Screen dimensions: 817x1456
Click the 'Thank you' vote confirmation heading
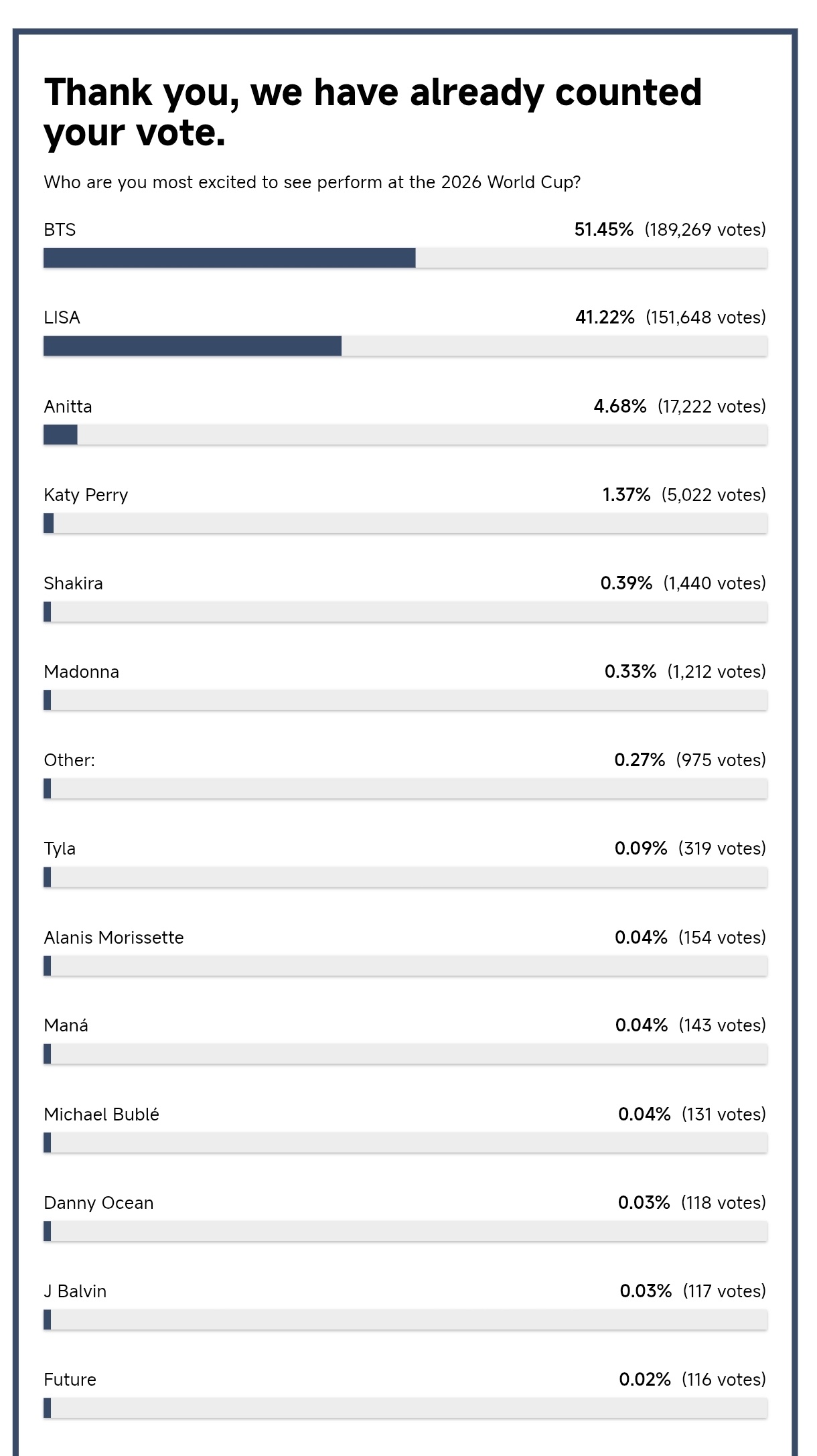click(x=373, y=112)
